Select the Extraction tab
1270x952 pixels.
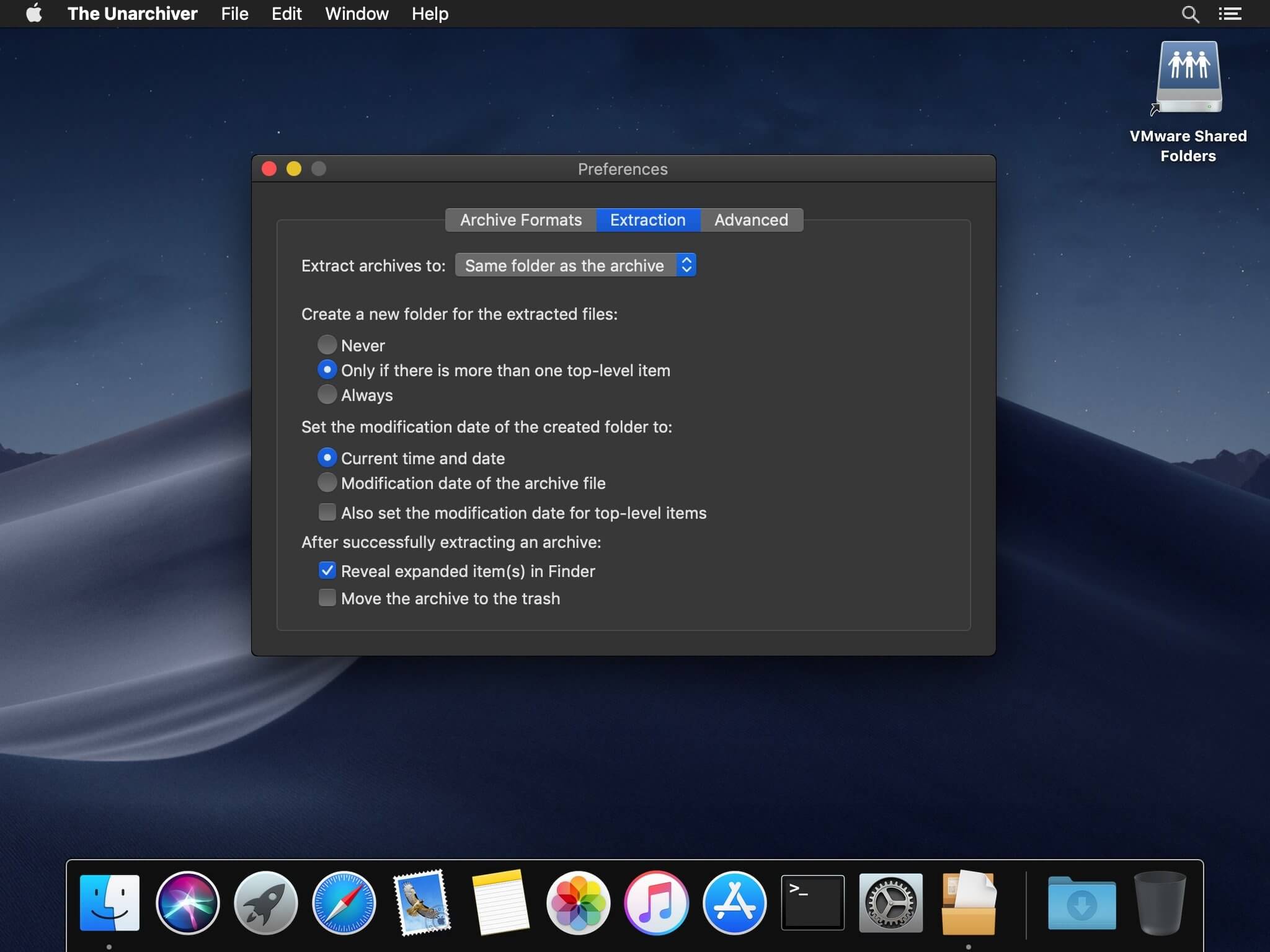[x=648, y=220]
